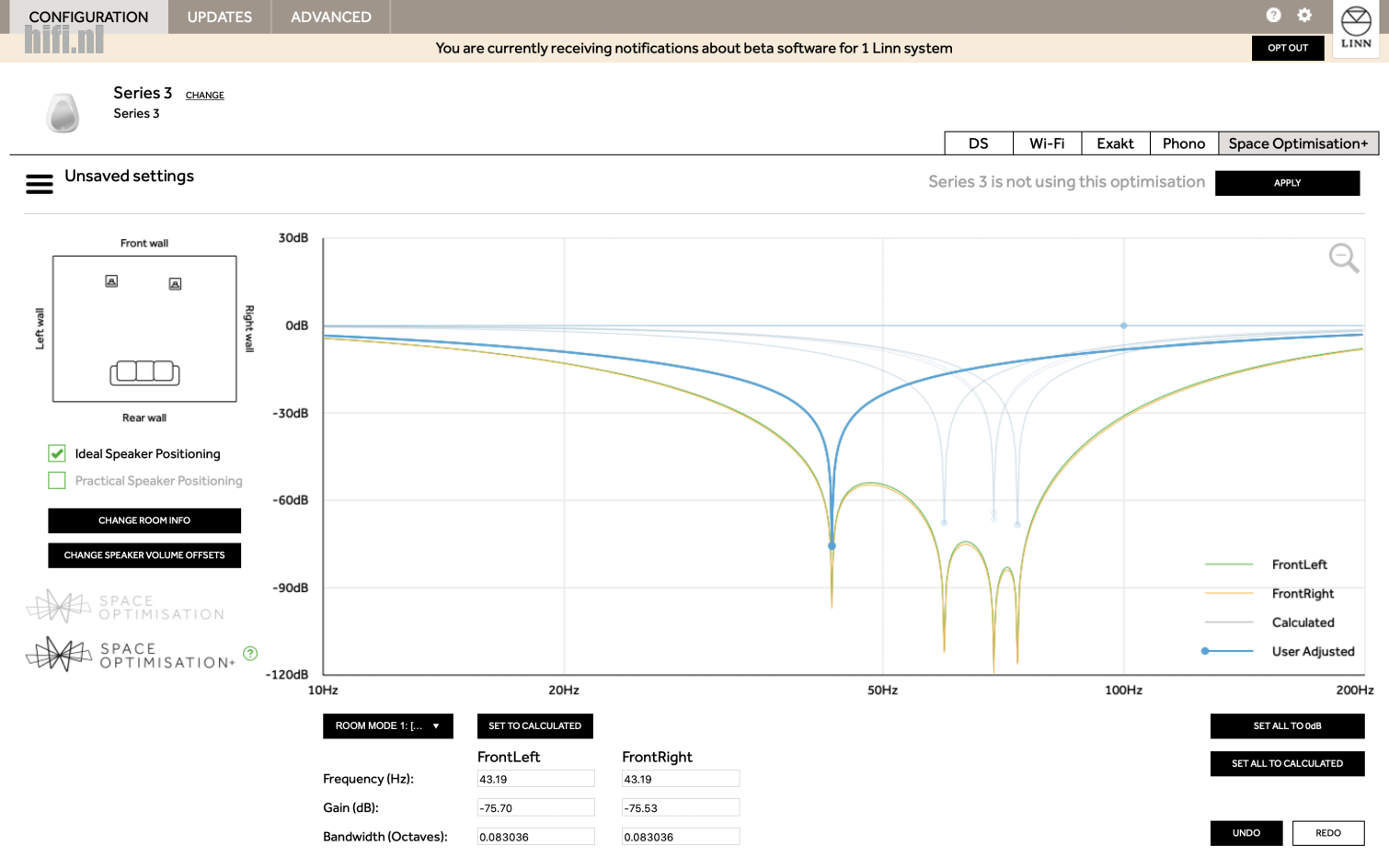This screenshot has width=1389, height=868.
Task: Select the 0dB handle point at 100Hz
Action: 1123,325
